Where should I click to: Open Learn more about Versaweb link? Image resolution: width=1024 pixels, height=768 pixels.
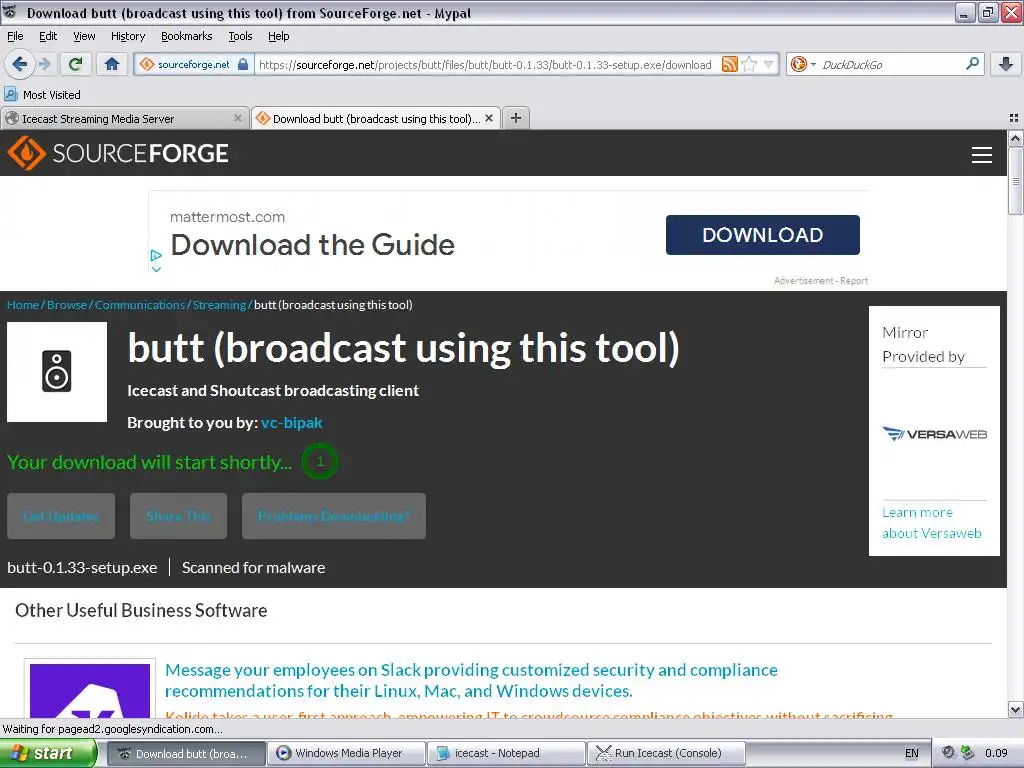[x=931, y=522]
